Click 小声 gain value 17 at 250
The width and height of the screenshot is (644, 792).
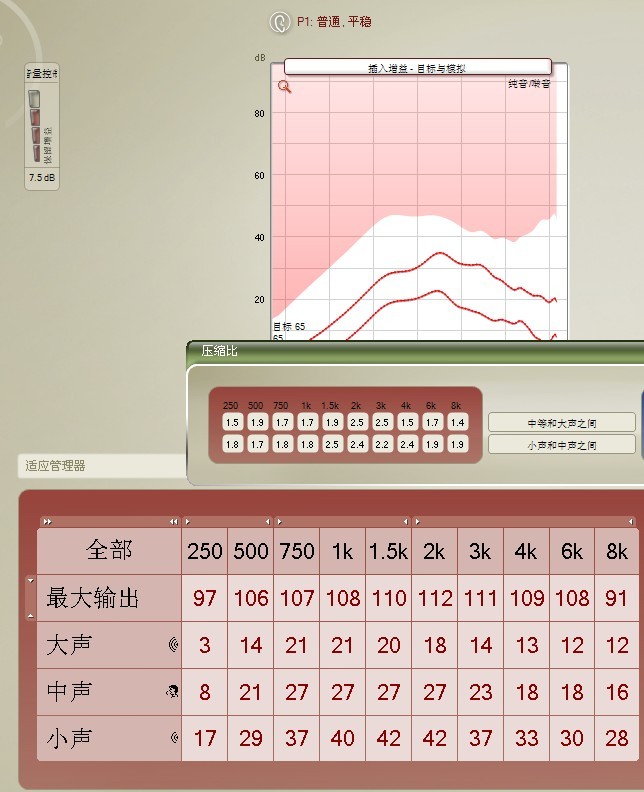click(x=205, y=738)
